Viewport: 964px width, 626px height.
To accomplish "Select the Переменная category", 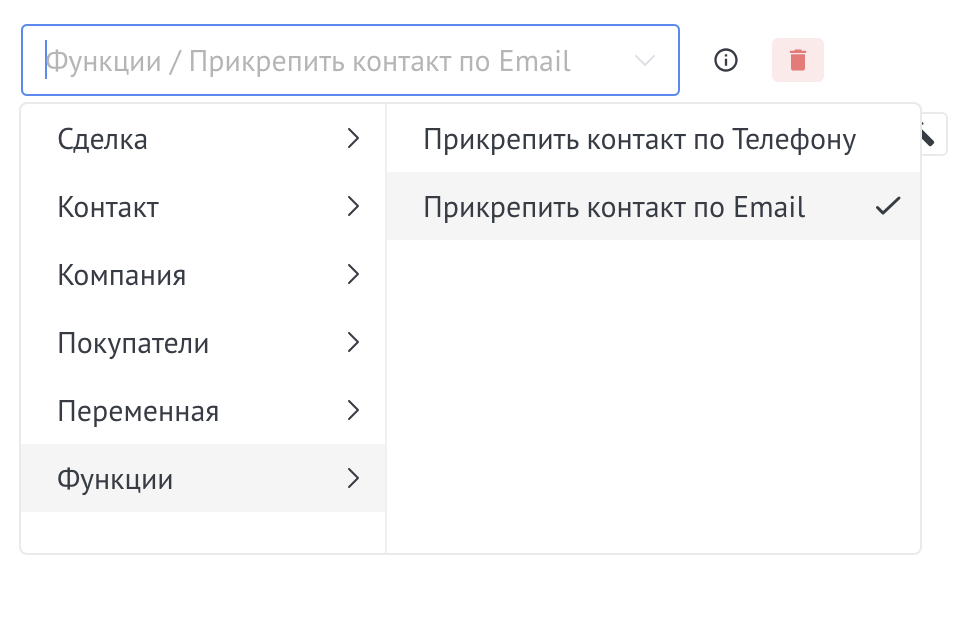I will pyautogui.click(x=138, y=411).
